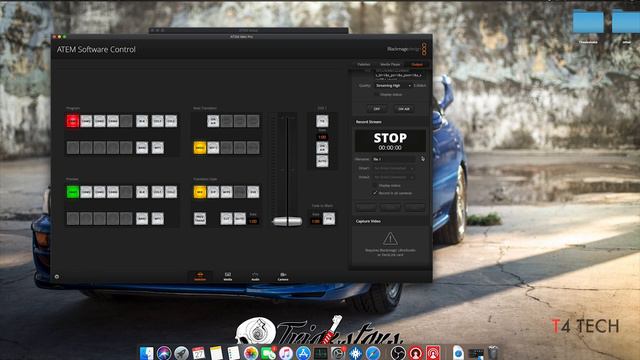Click the FTB button
The width and height of the screenshot is (640, 360).
click(329, 219)
